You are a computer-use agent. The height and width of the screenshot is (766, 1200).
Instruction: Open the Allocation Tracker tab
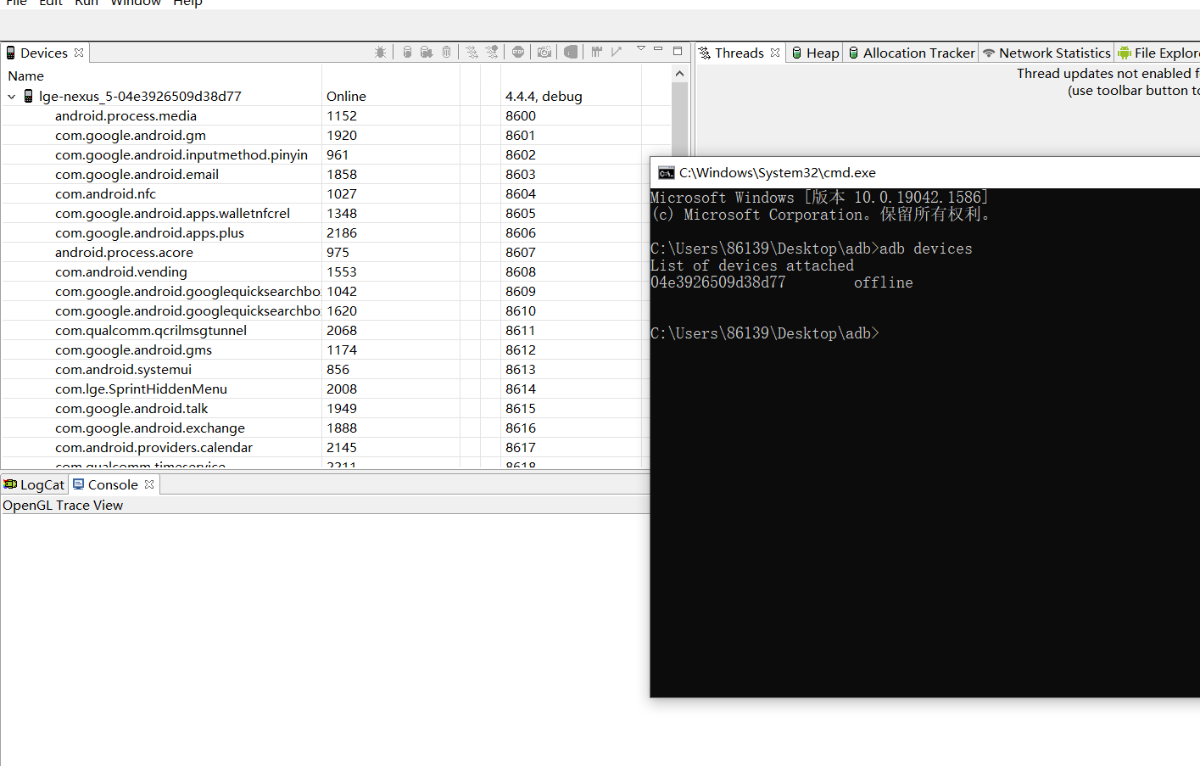pyautogui.click(x=911, y=53)
